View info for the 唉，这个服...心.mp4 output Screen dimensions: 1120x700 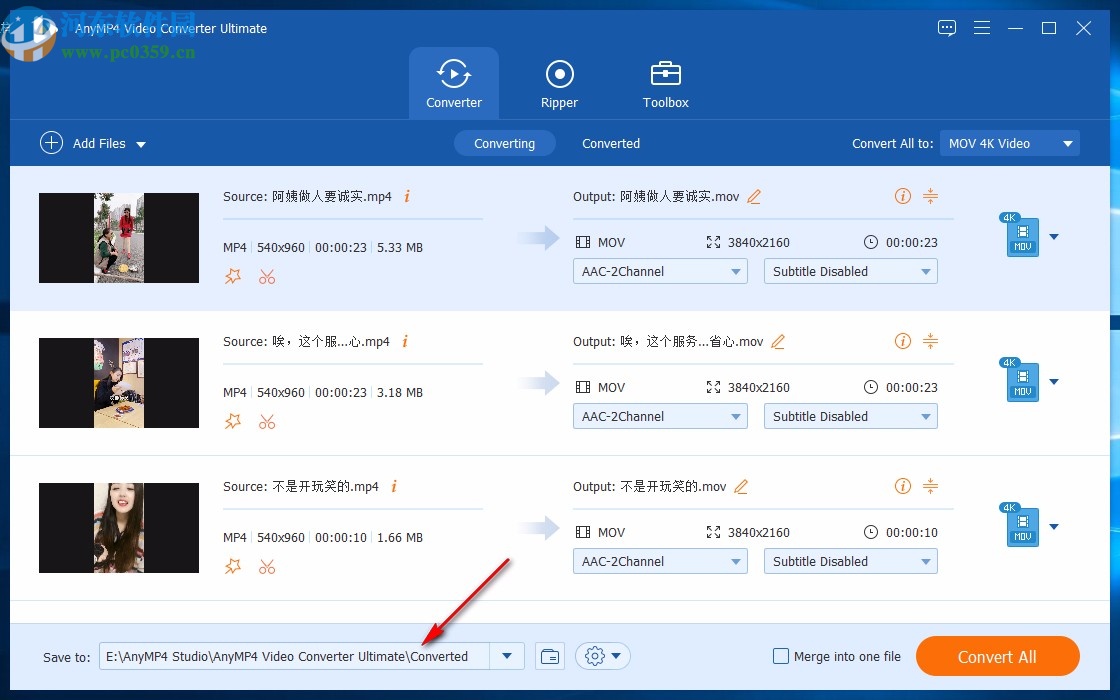(x=903, y=341)
